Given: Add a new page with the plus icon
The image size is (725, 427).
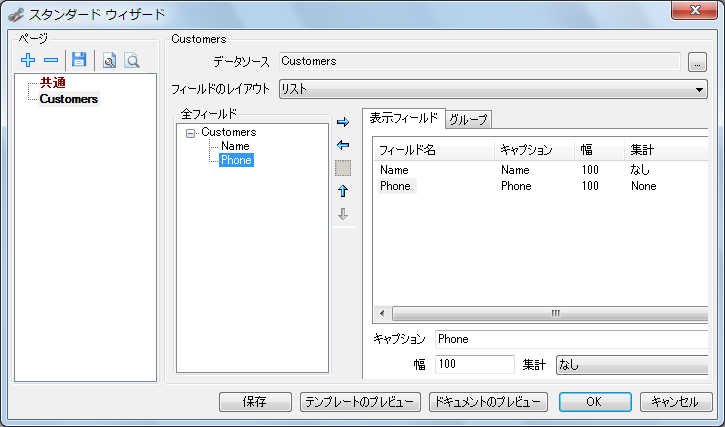Looking at the screenshot, I should [x=28, y=60].
